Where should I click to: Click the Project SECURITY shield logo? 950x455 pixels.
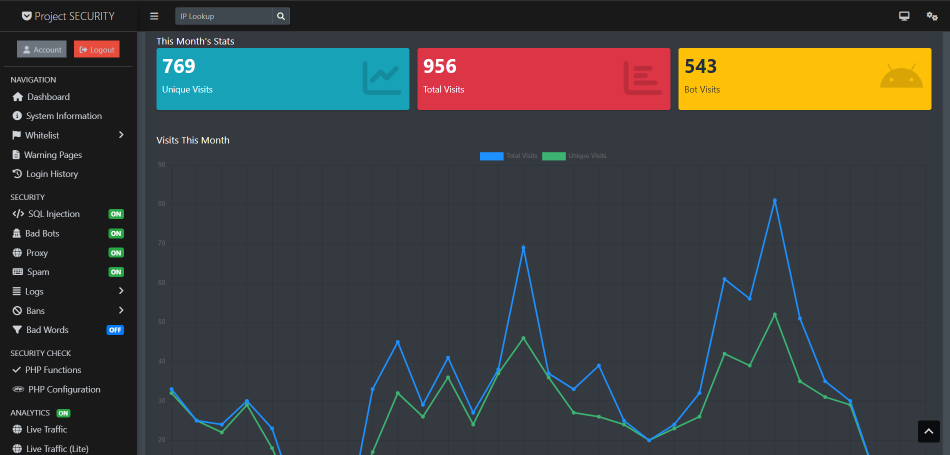27,16
